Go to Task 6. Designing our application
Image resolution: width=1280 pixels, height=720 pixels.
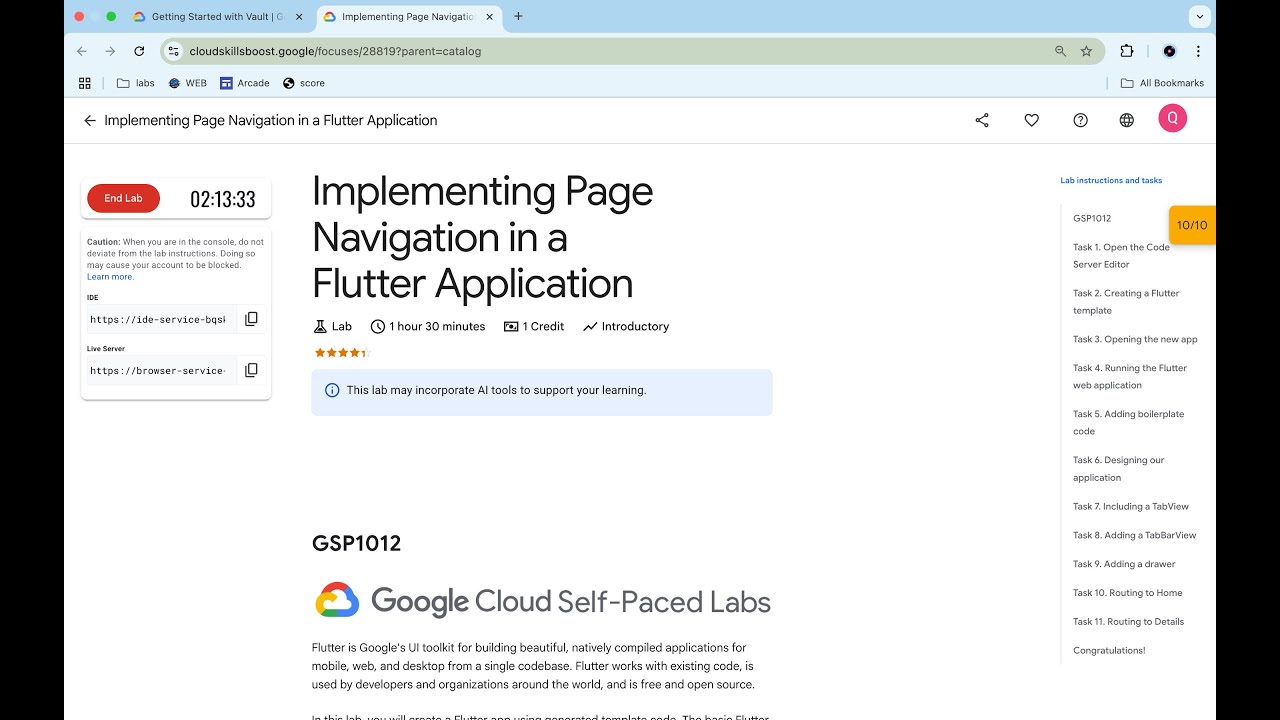[1119, 468]
